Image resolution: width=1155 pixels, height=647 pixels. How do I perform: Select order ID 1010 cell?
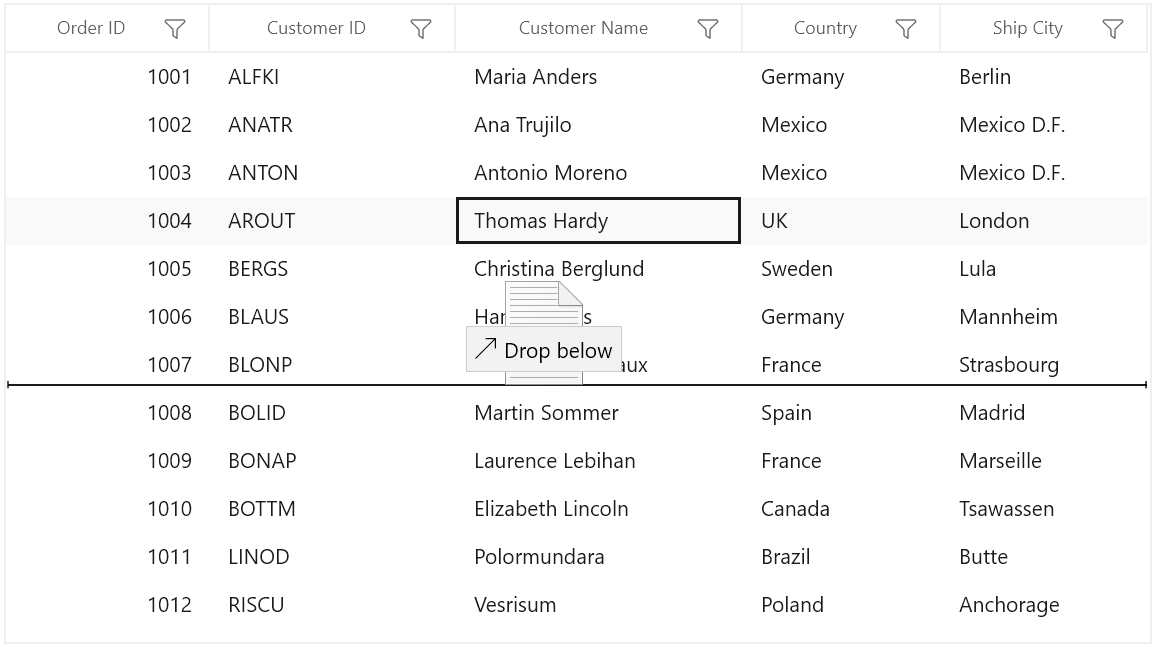[108, 508]
